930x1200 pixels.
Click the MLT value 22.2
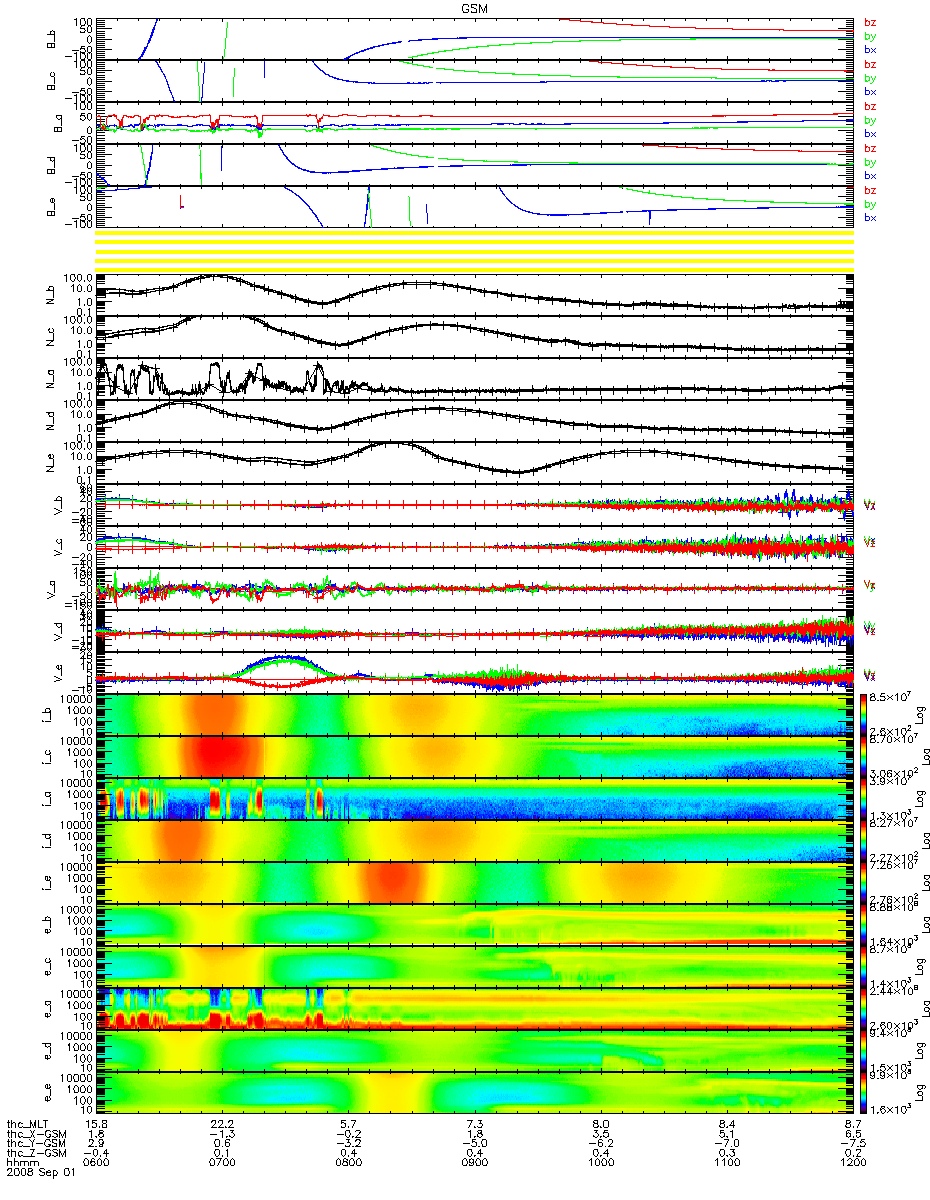222,1124
